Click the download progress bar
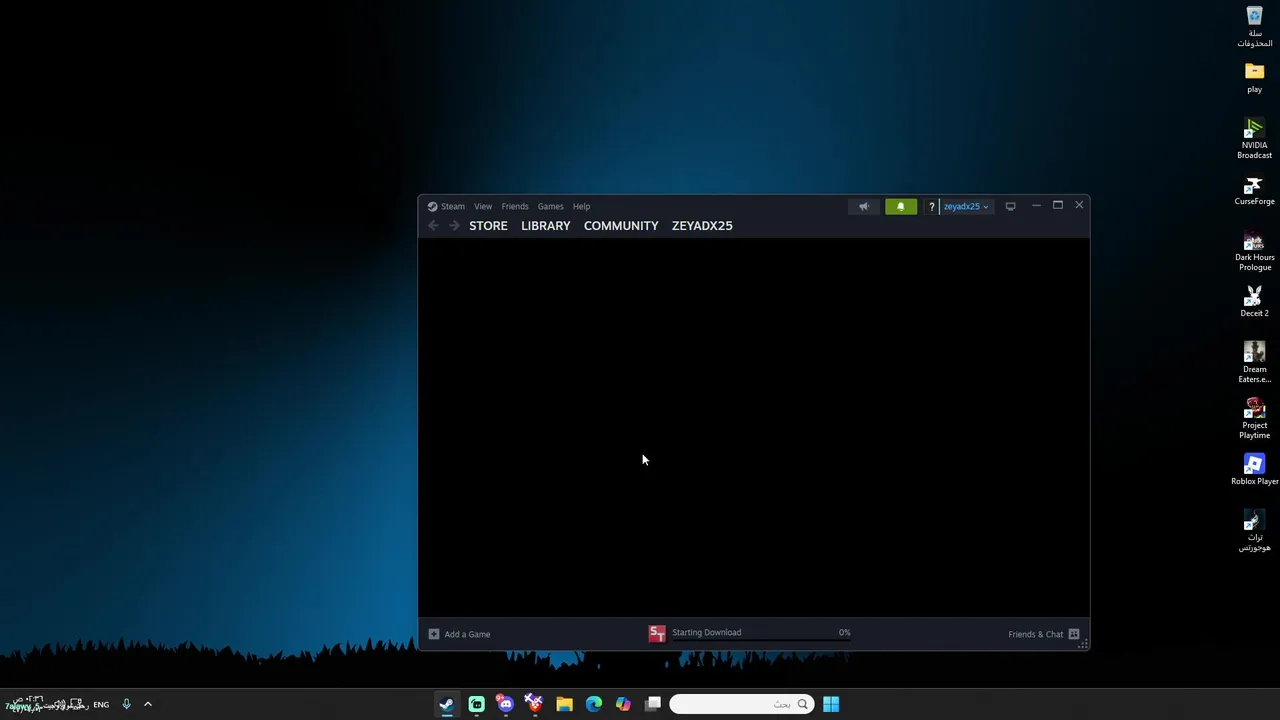 [x=761, y=640]
